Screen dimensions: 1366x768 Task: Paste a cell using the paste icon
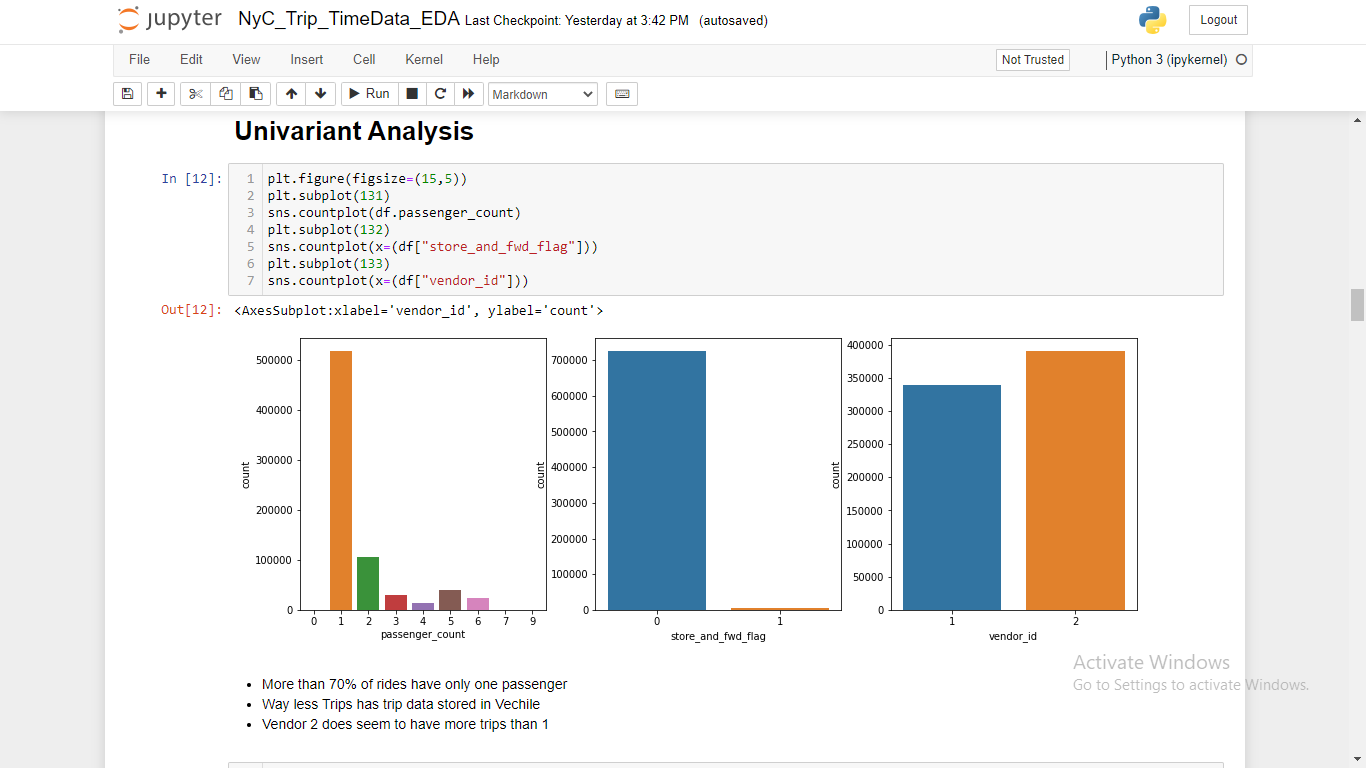[255, 93]
